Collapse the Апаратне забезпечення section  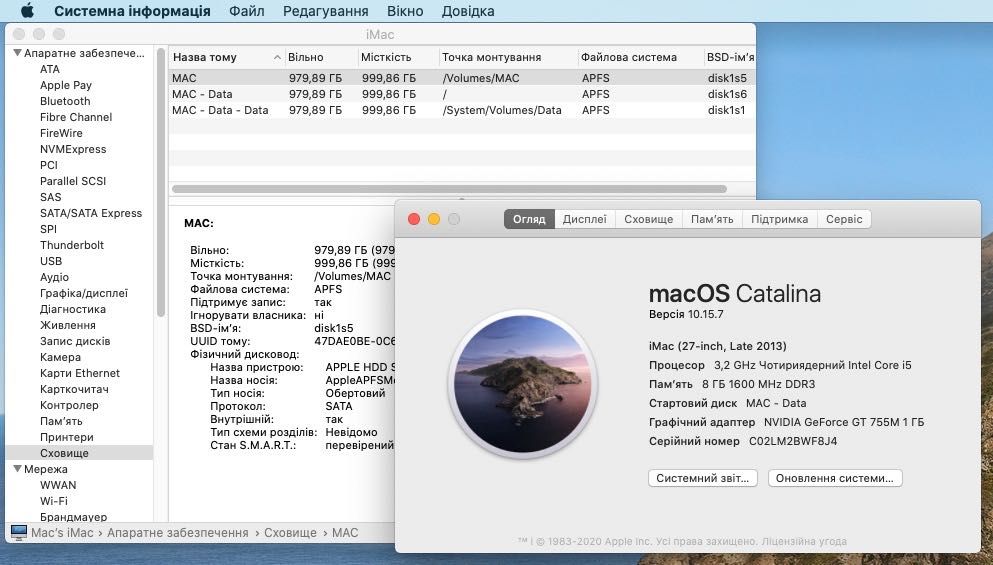click(18, 53)
